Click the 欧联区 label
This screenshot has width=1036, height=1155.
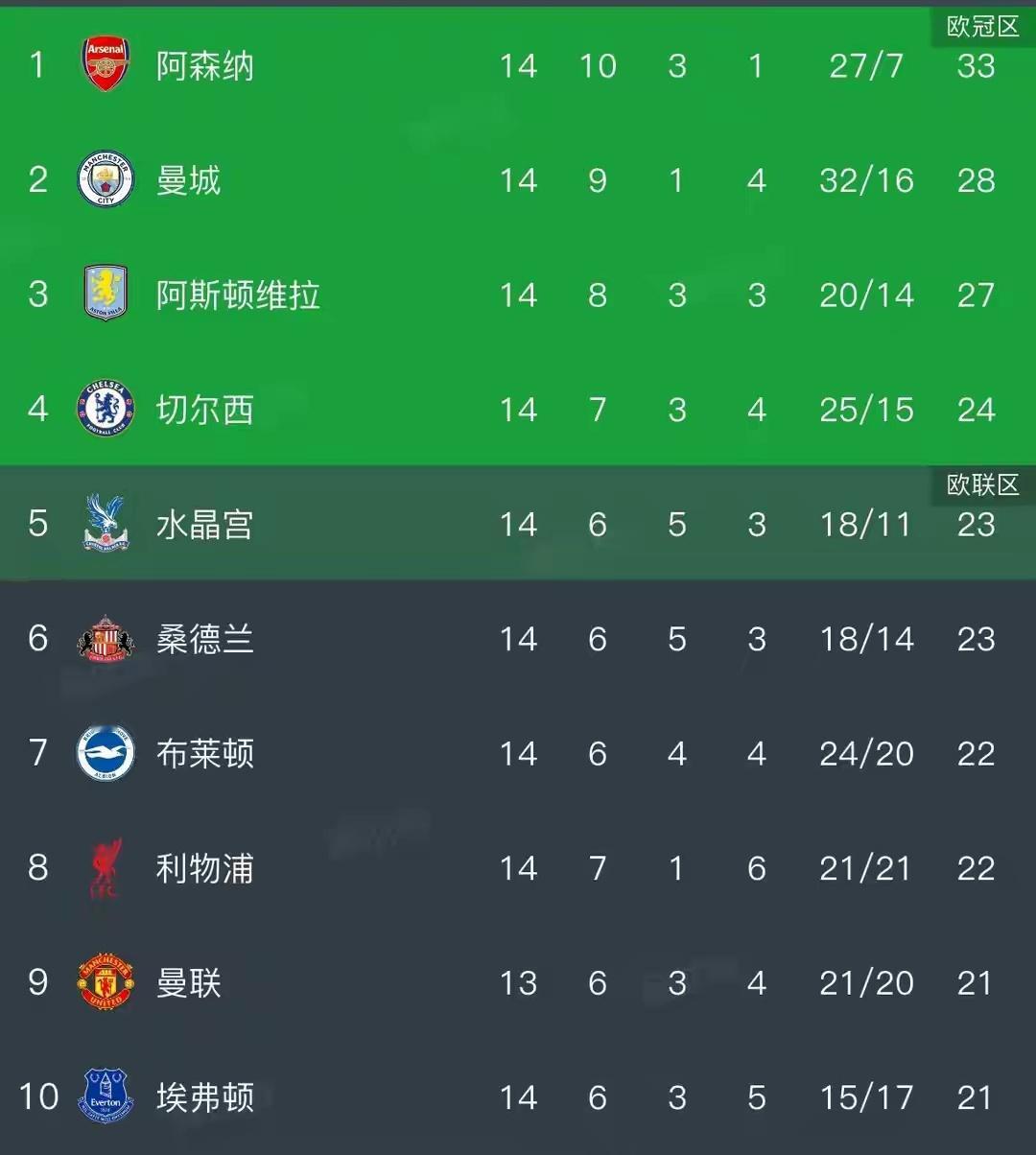click(982, 485)
